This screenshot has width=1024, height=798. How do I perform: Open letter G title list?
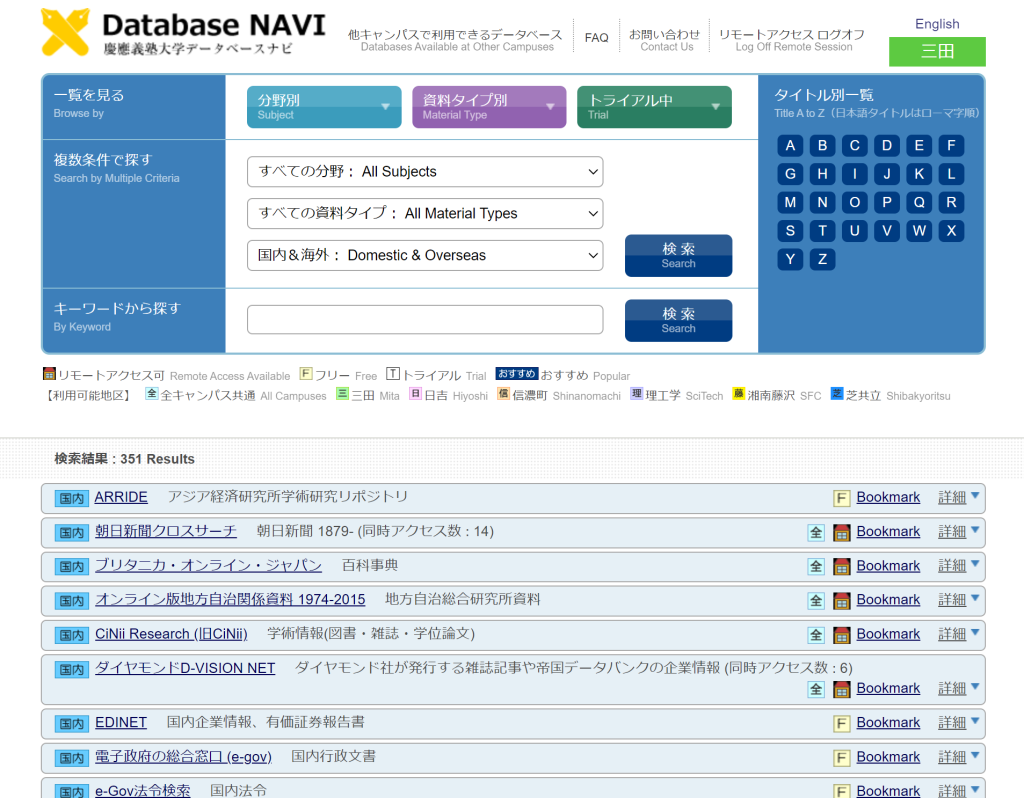(x=790, y=174)
